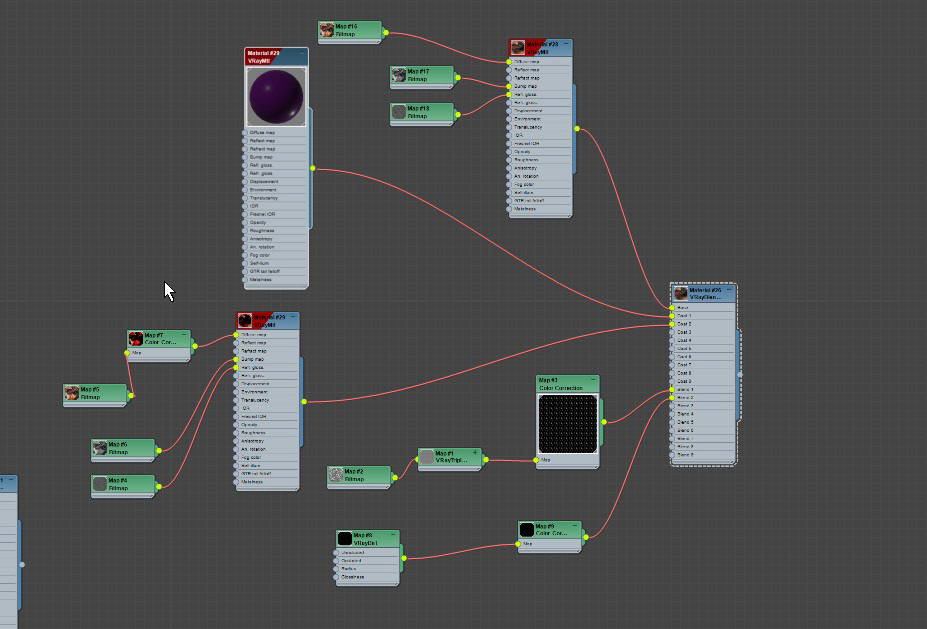927x629 pixels.
Task: Collapse the Material #28 VRayMtl node
Action: 566,44
